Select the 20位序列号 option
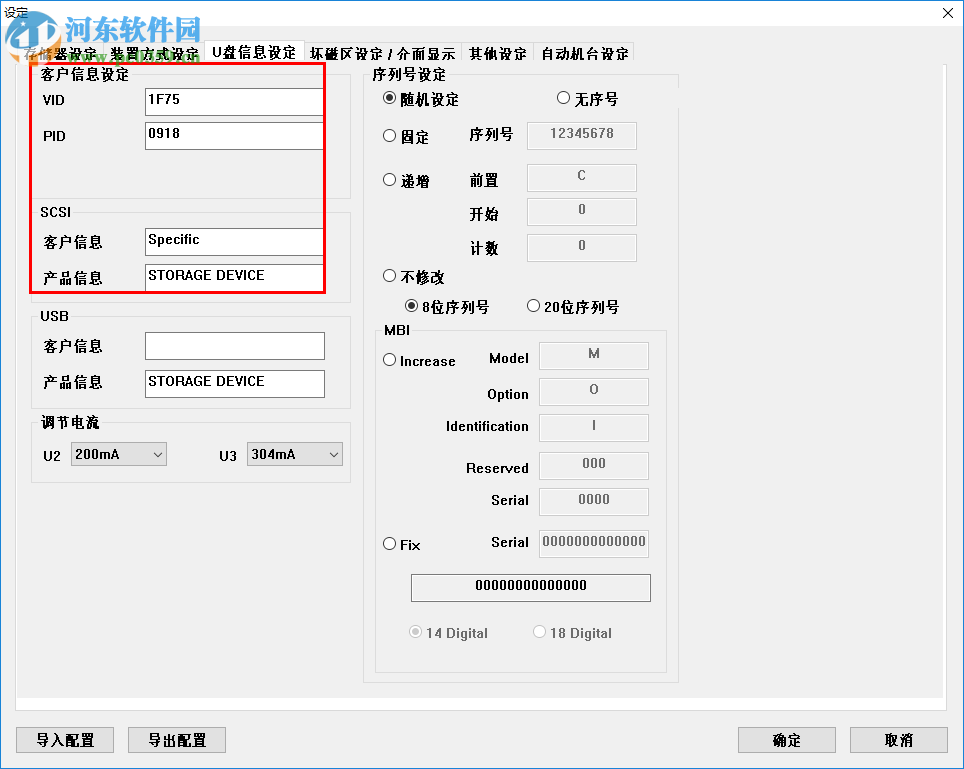This screenshot has height=769, width=964. point(535,306)
